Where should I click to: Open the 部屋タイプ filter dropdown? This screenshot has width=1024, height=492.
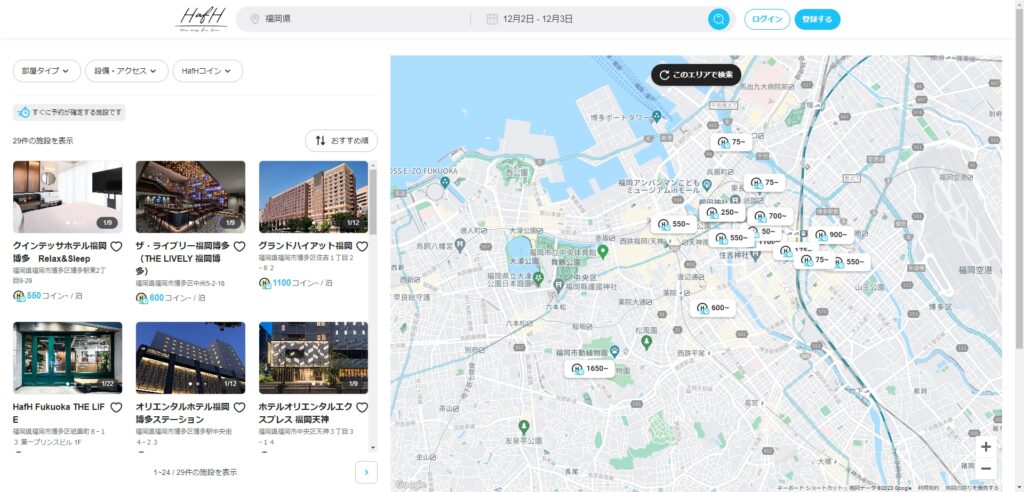[46, 71]
